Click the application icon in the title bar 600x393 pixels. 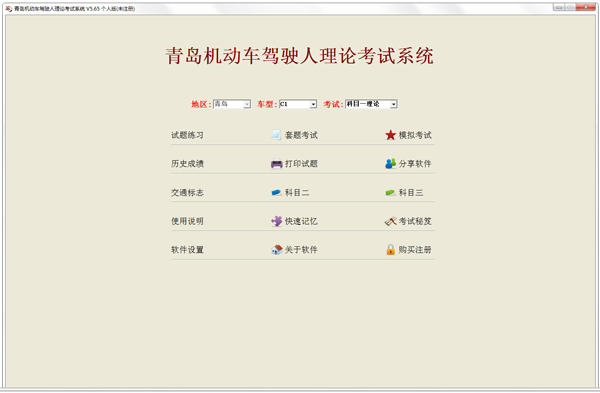pos(9,8)
